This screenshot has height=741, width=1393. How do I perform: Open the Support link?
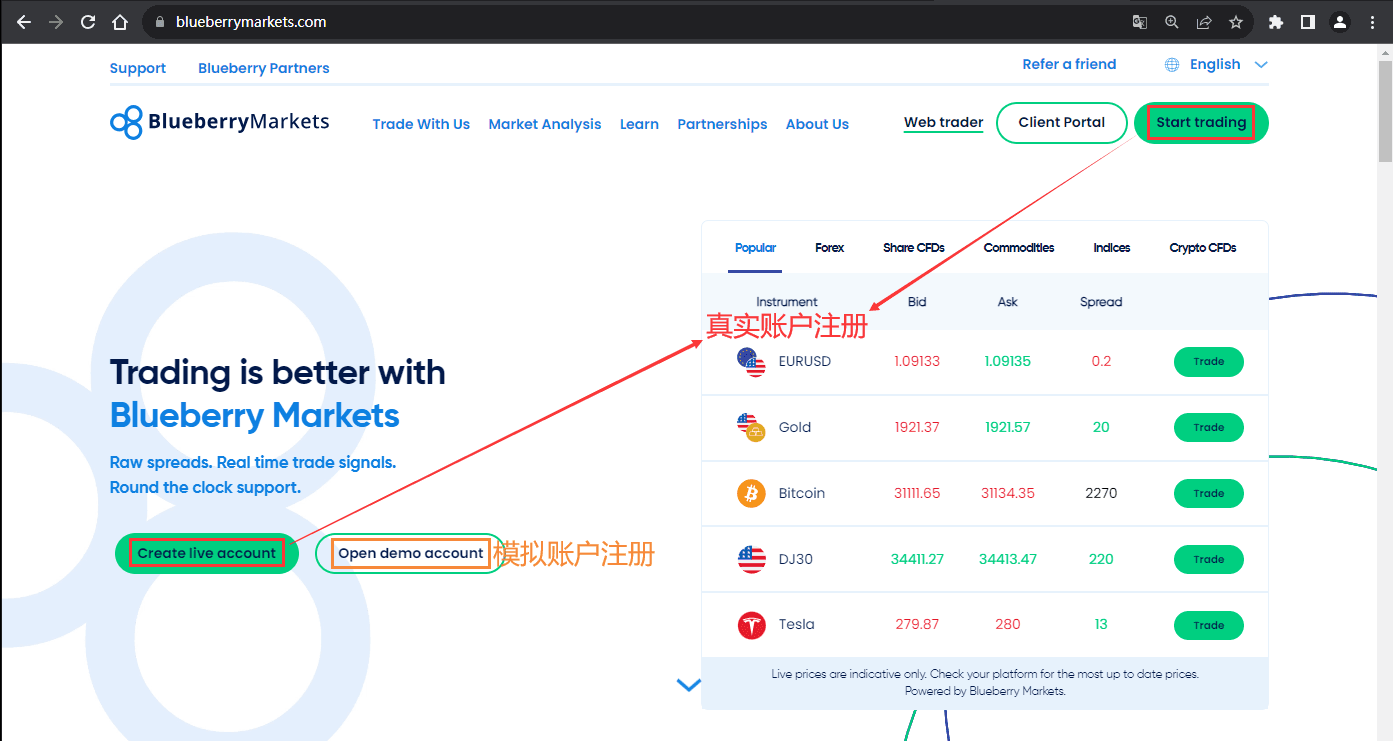[138, 68]
